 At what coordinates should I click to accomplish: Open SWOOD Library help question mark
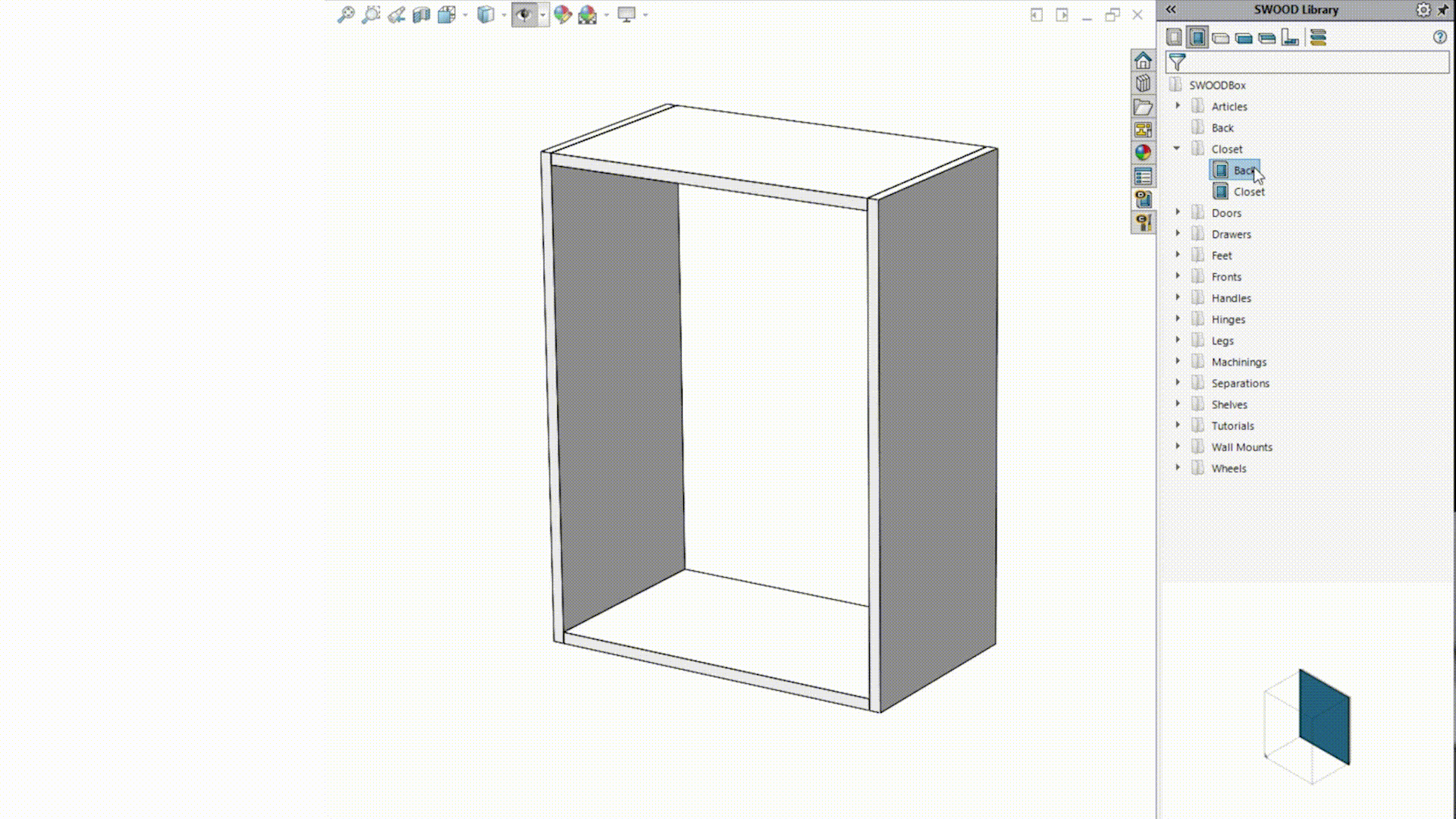[x=1440, y=37]
